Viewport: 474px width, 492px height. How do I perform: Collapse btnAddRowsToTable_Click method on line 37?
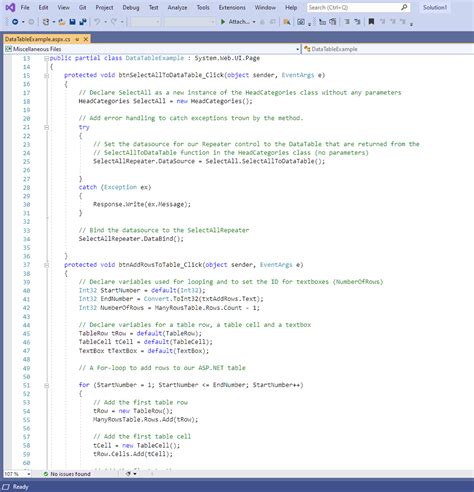coord(46,265)
